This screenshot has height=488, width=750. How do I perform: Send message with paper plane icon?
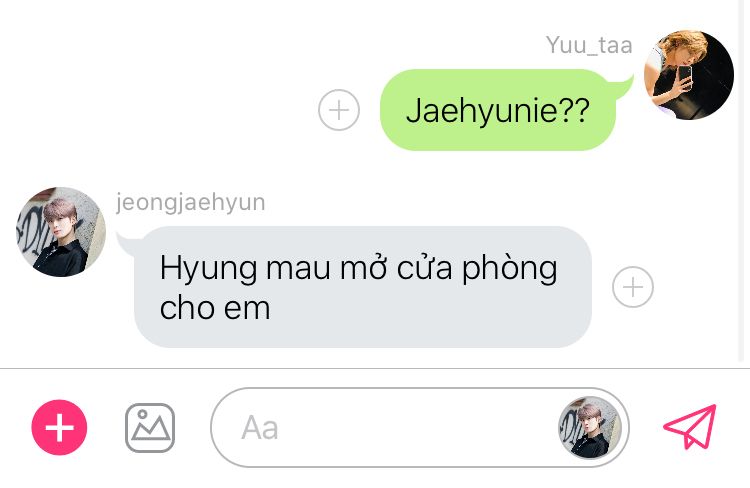pos(690,427)
